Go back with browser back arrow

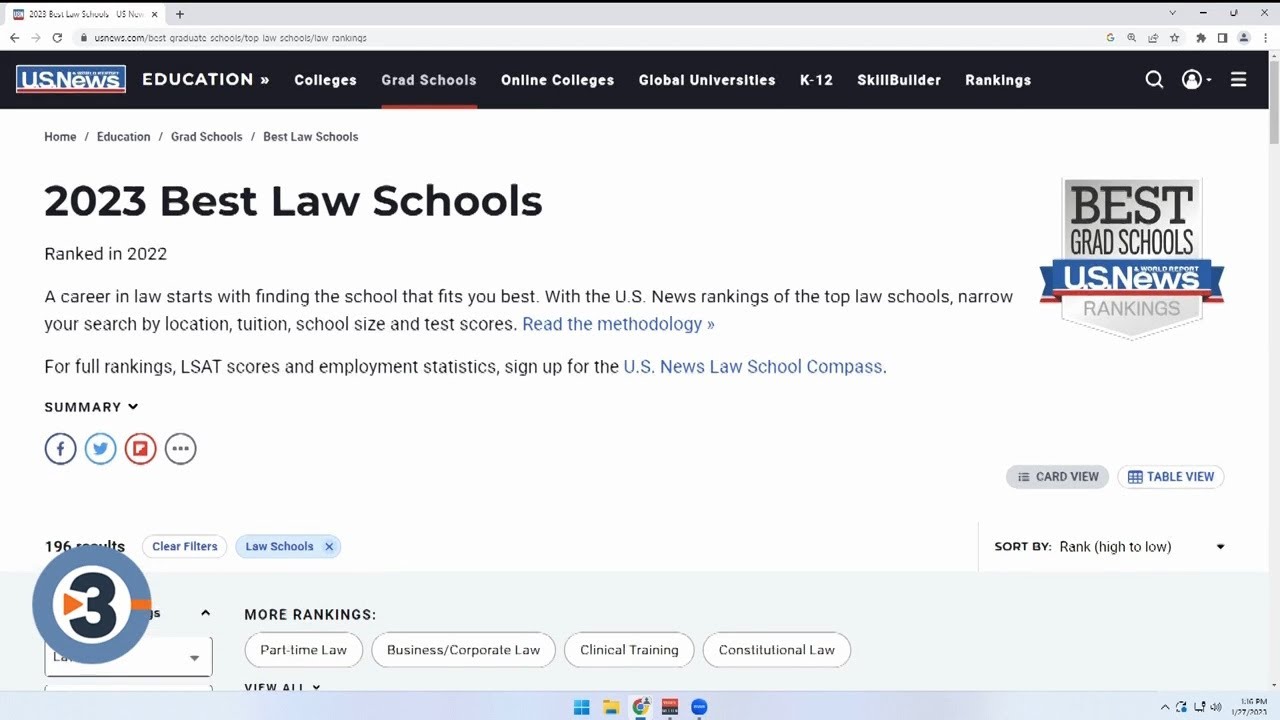(x=14, y=38)
